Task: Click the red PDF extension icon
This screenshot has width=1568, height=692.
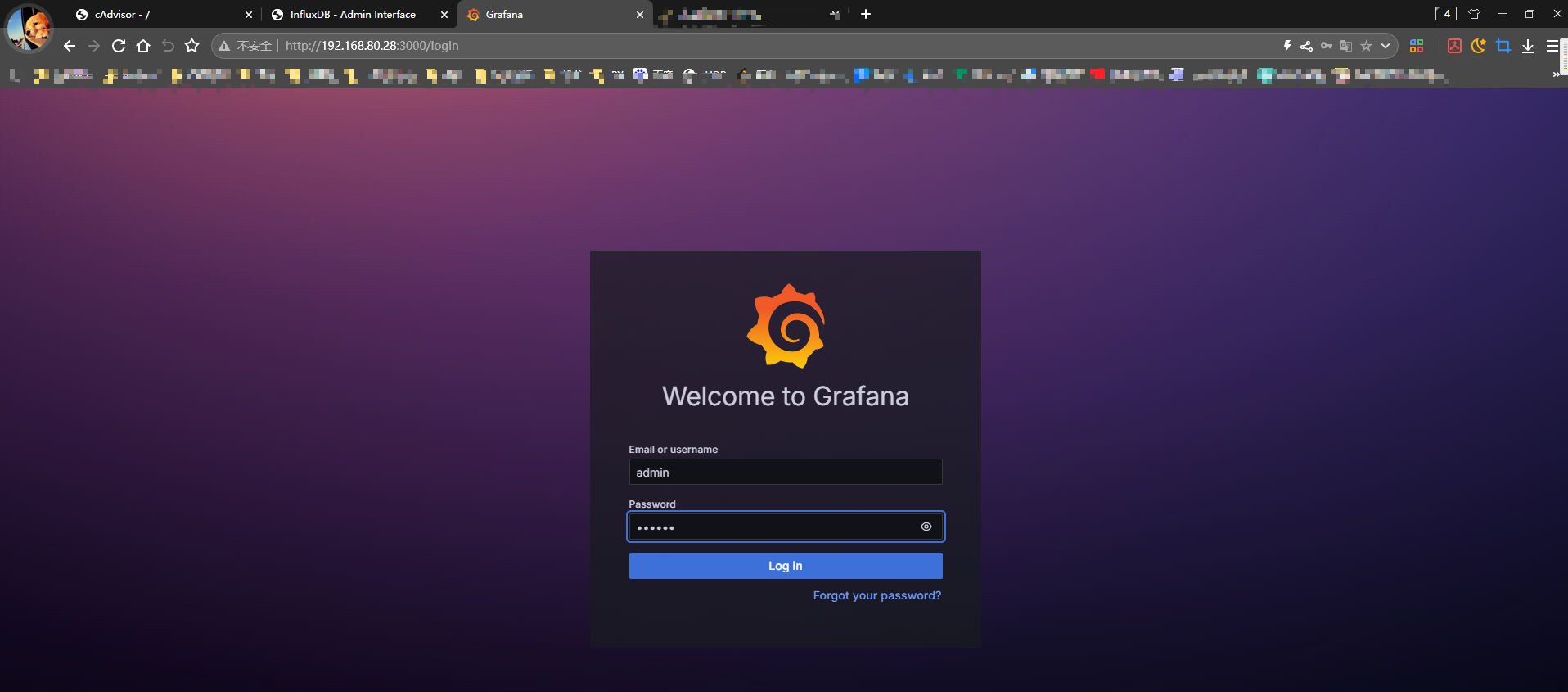Action: click(1454, 46)
